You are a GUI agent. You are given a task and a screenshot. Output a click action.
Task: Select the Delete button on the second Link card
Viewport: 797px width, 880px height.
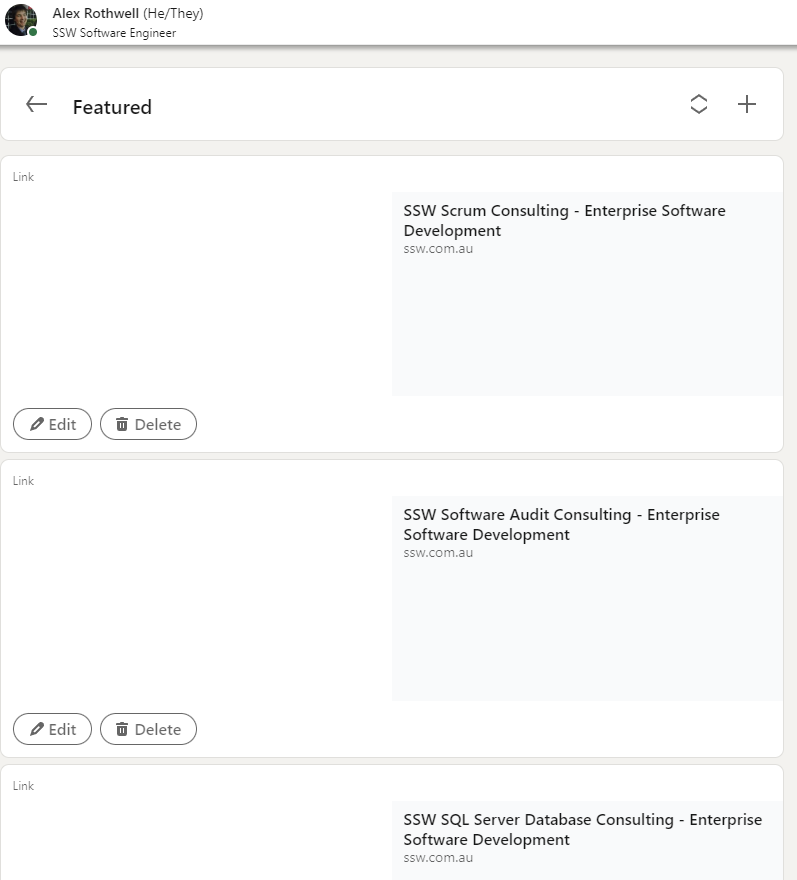coord(148,728)
